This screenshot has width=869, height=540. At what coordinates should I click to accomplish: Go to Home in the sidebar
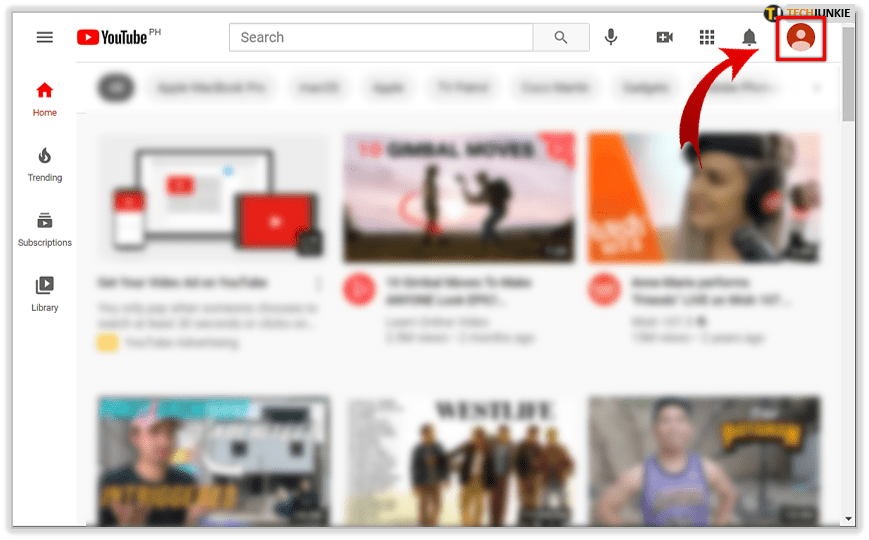click(x=44, y=99)
